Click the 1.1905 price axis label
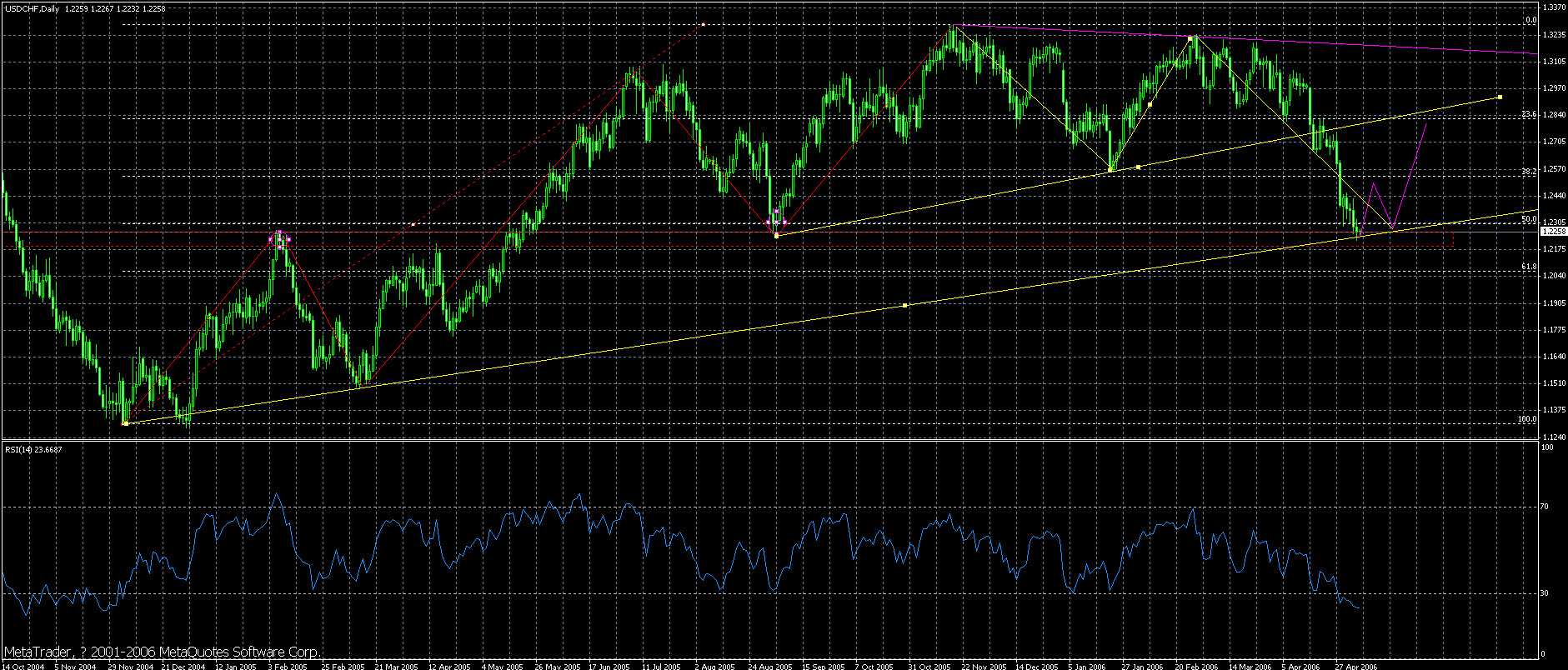1568x670 pixels. point(1554,303)
